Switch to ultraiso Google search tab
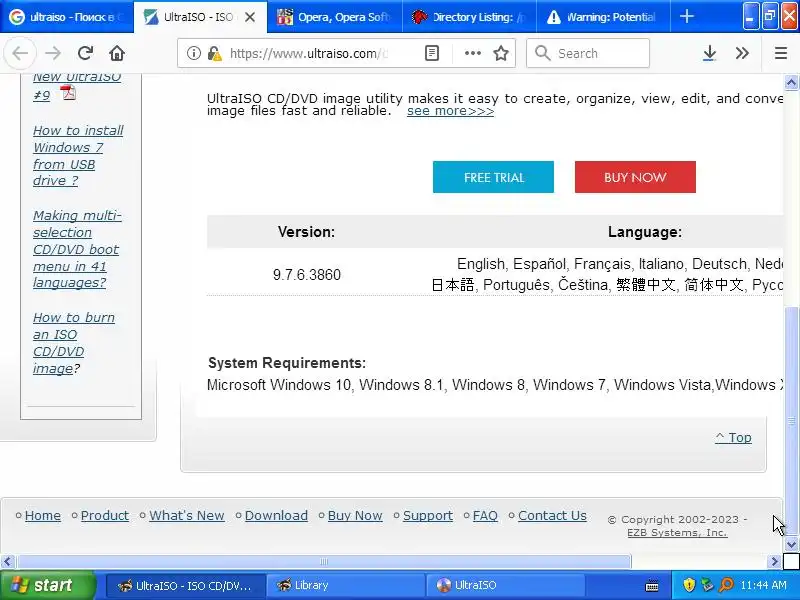 click(67, 17)
